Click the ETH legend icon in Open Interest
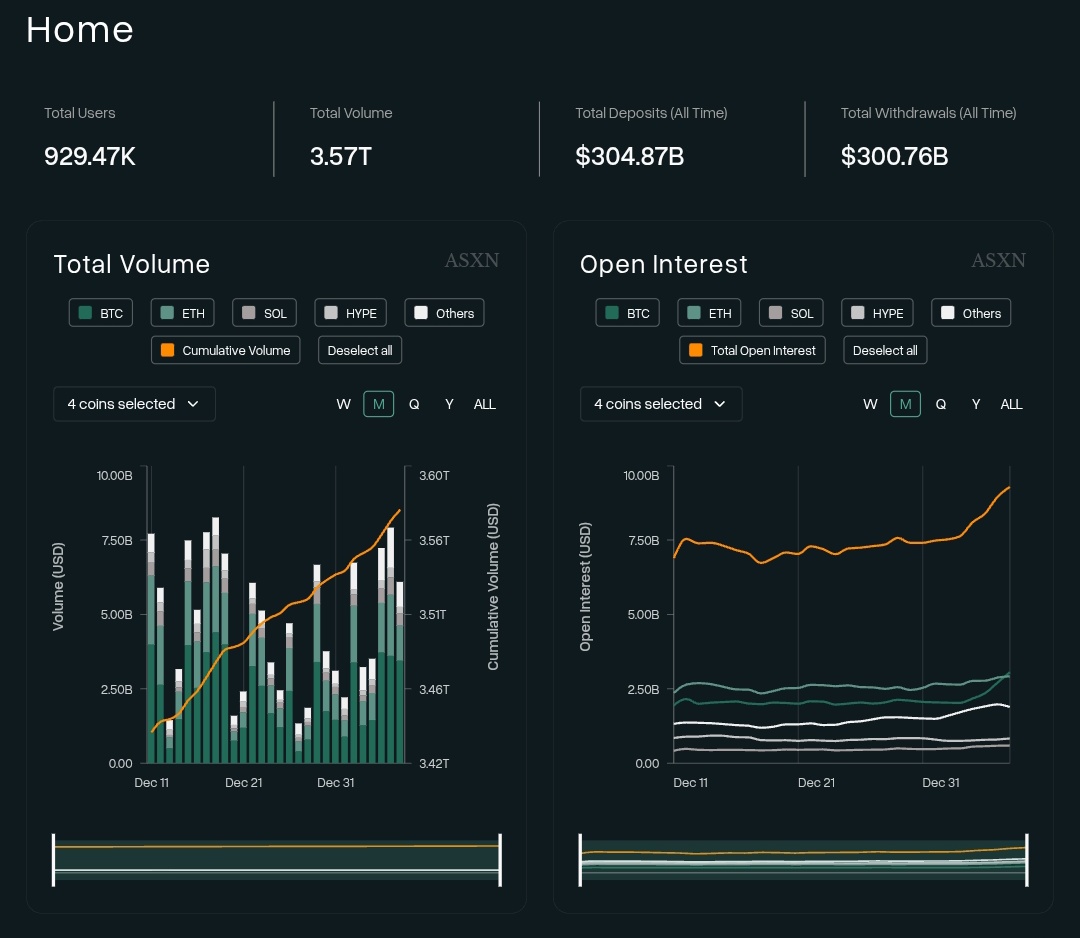The image size is (1080, 938). coord(694,313)
